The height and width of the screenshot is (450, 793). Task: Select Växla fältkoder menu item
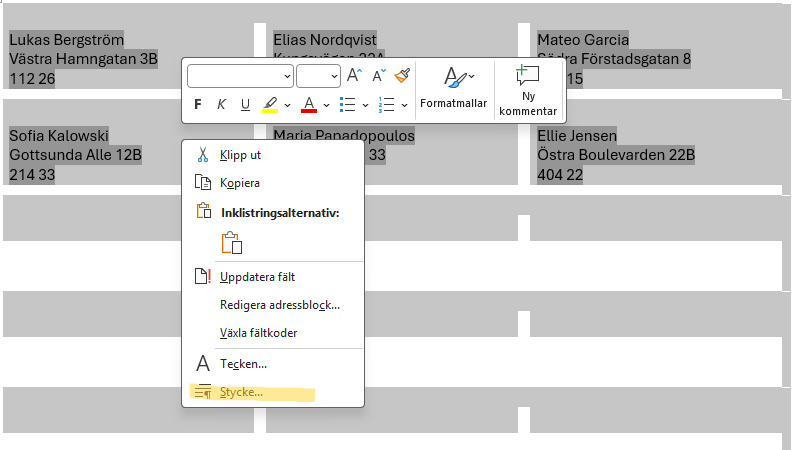[x=273, y=333]
